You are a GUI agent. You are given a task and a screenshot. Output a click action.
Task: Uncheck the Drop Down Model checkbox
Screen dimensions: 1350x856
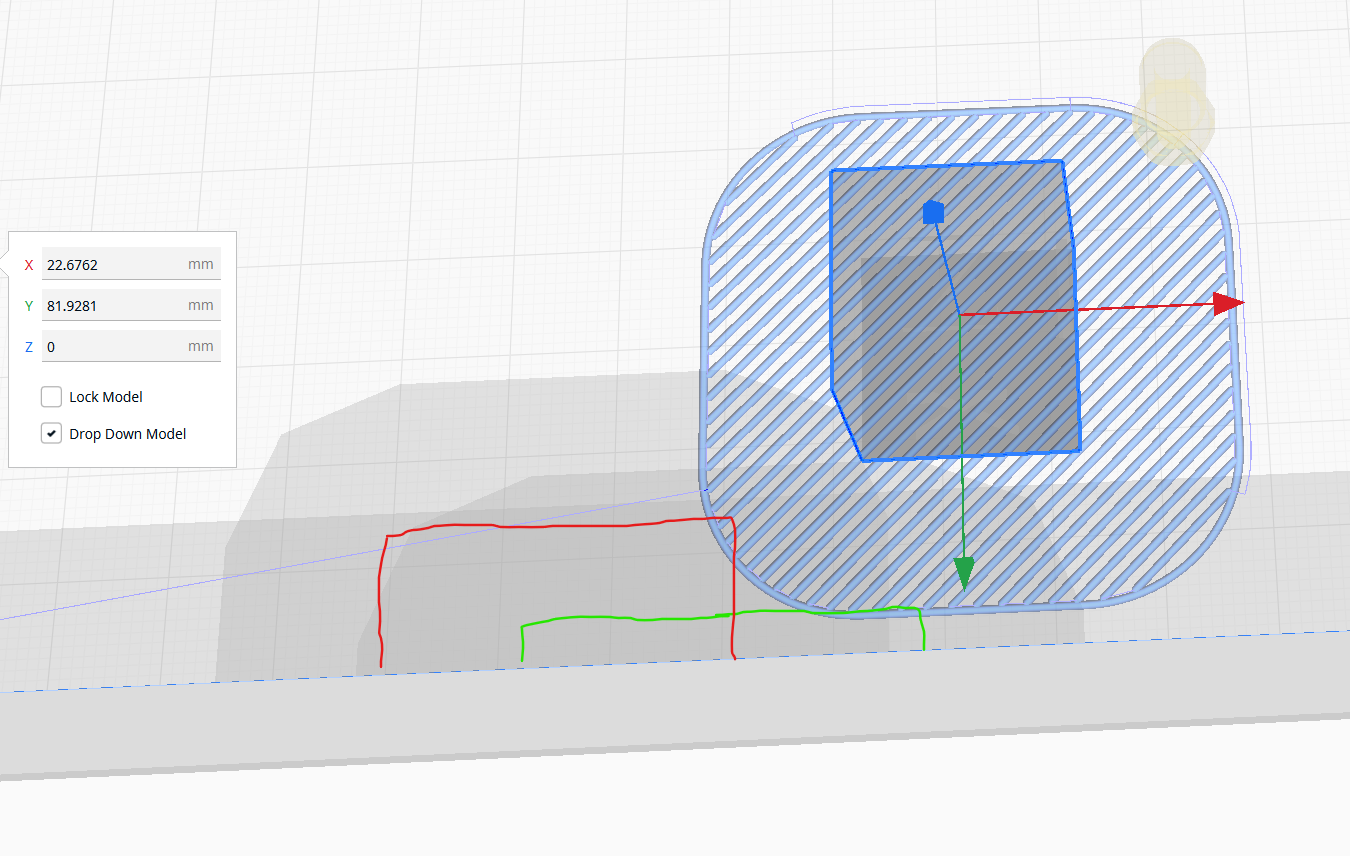coord(51,433)
